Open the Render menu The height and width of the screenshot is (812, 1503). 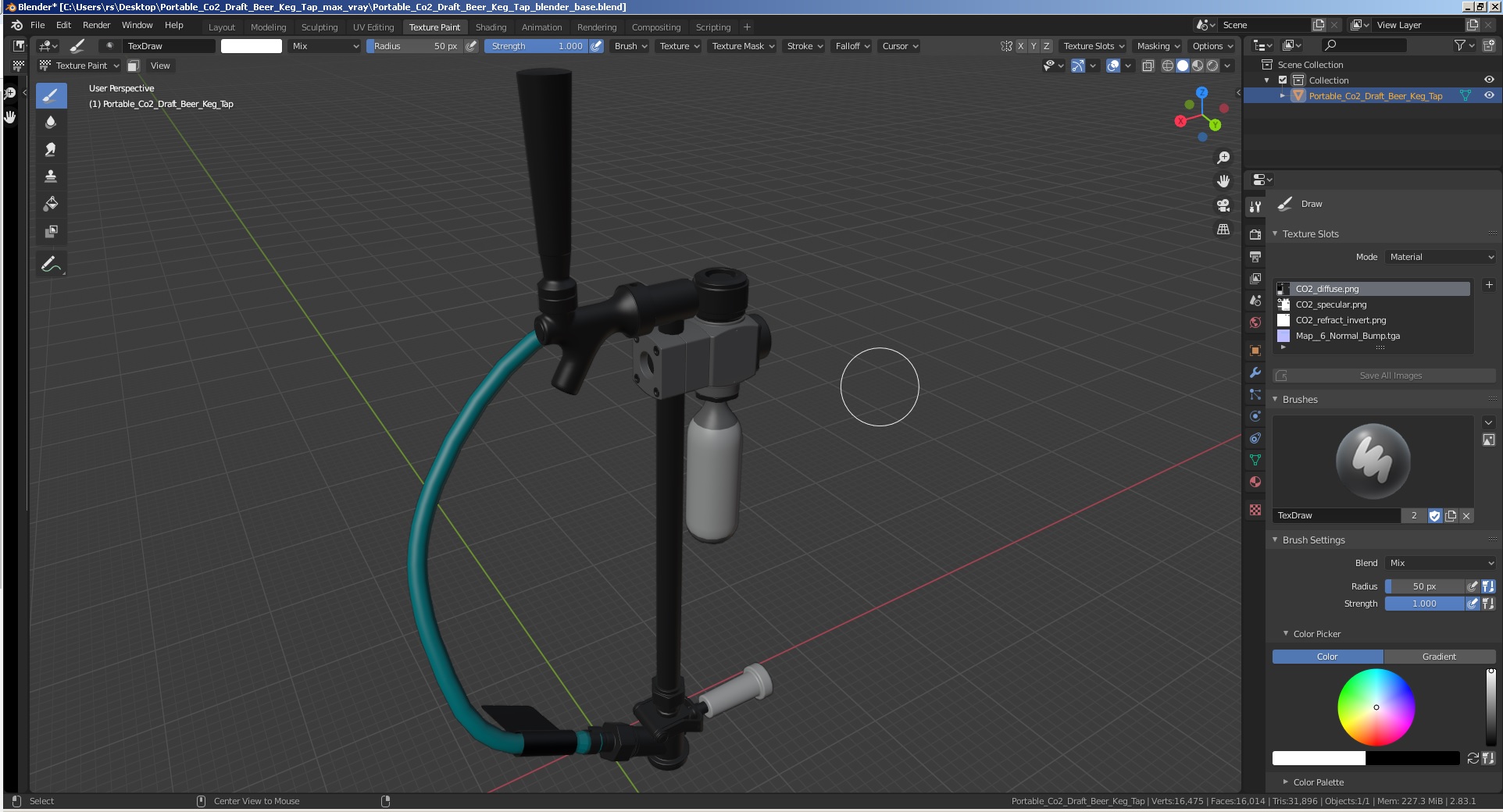97,25
